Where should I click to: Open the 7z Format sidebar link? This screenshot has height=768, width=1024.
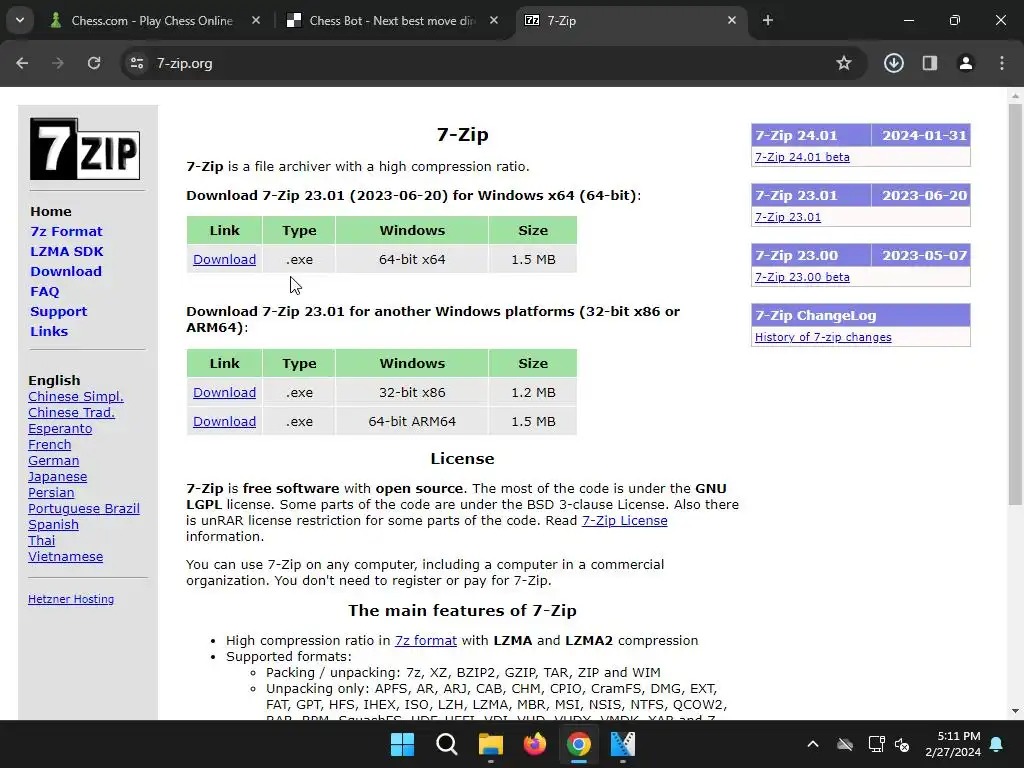[66, 231]
